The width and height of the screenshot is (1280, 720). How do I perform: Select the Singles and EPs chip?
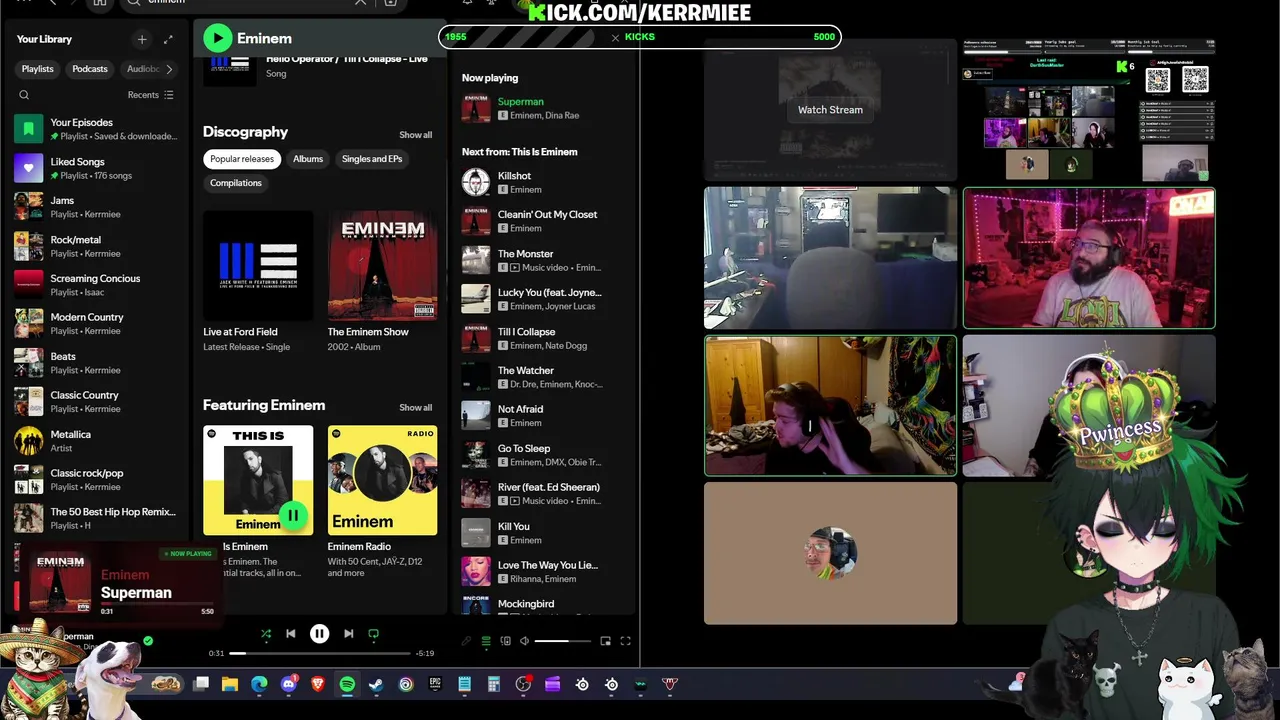pos(372,159)
